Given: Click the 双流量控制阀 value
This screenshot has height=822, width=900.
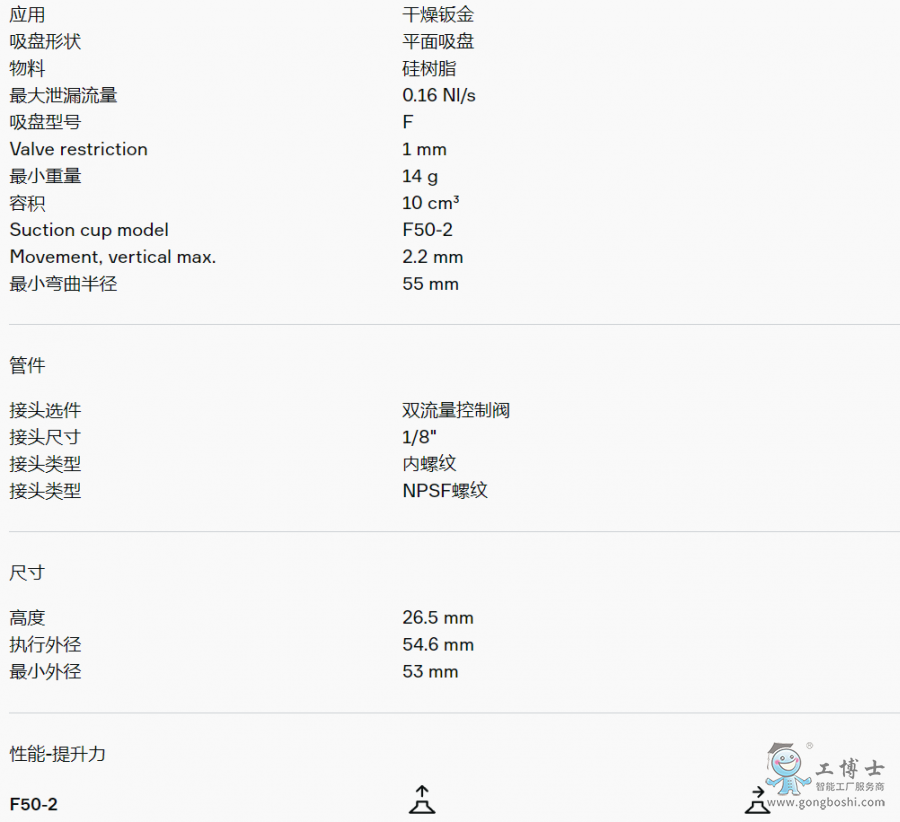Looking at the screenshot, I should click(x=456, y=410).
